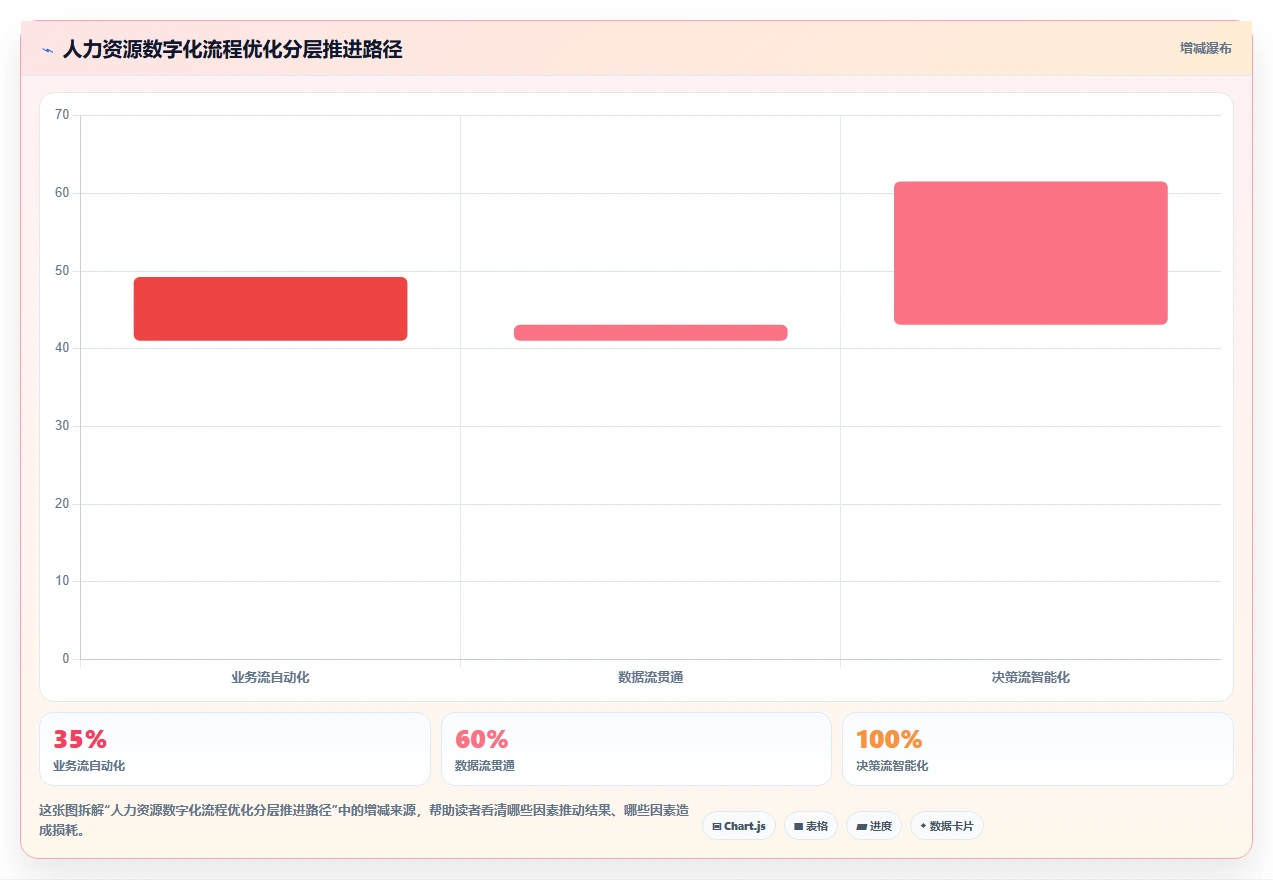Open the 35% 业务流自动化 stat card
1273x880 pixels.
(235, 749)
